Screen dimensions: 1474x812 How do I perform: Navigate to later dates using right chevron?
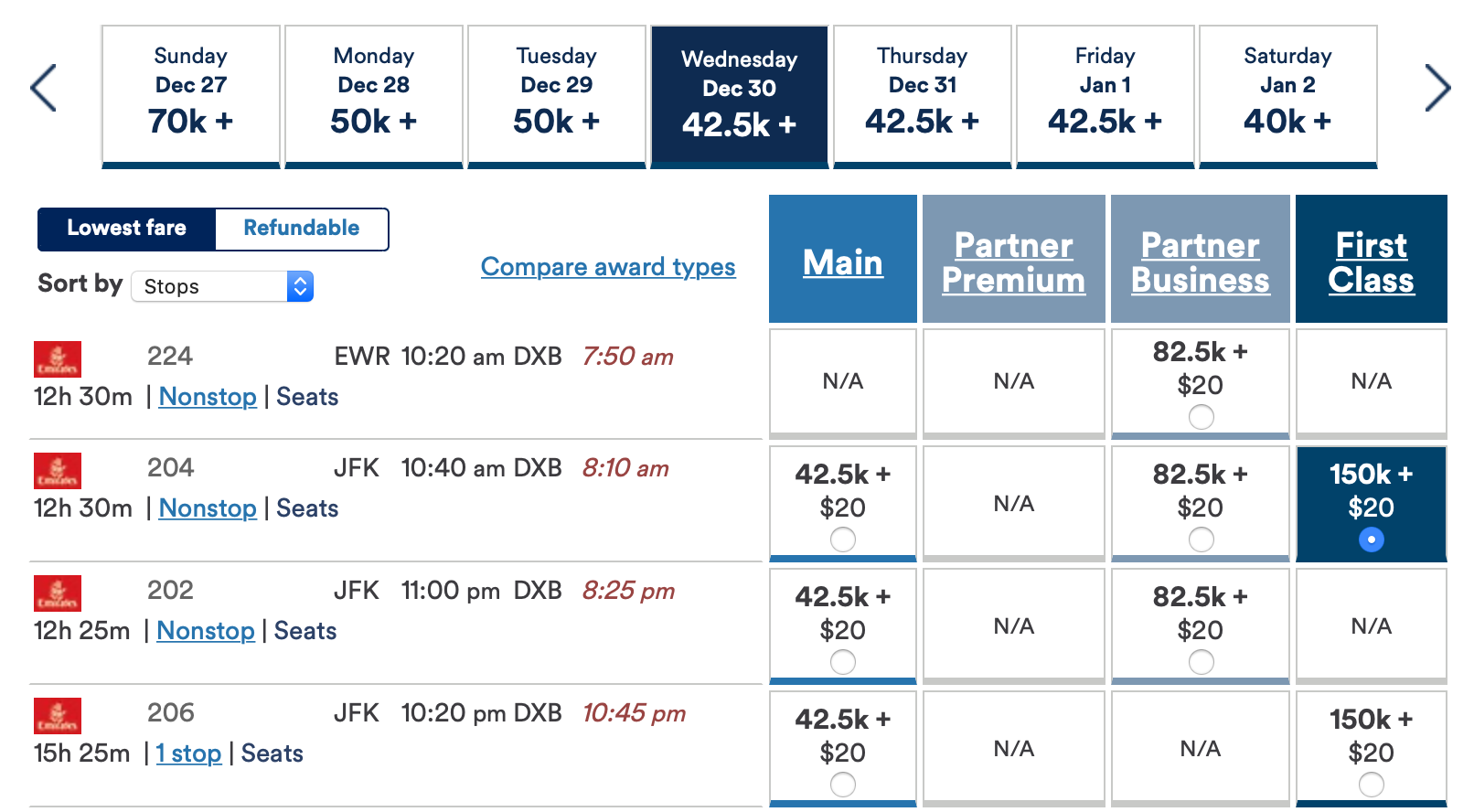click(x=1438, y=88)
